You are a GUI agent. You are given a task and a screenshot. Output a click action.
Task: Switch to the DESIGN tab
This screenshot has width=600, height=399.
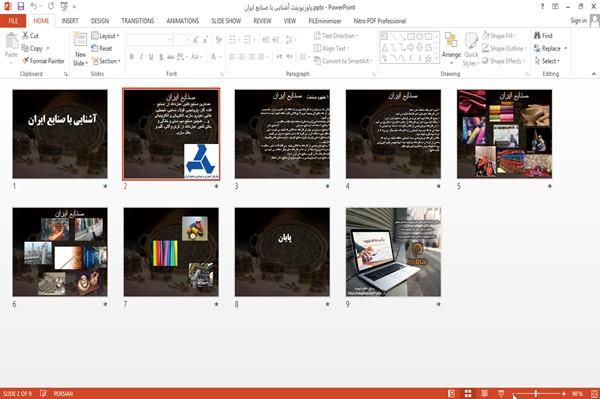[x=100, y=21]
